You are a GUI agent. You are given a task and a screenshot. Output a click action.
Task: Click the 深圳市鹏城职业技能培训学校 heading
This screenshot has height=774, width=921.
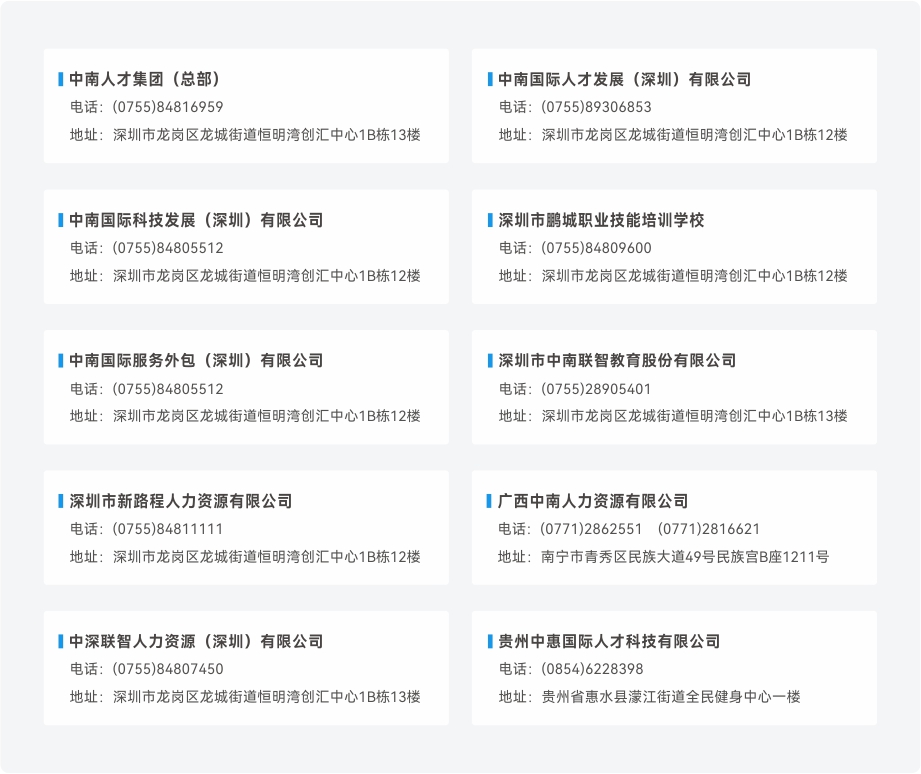click(601, 220)
